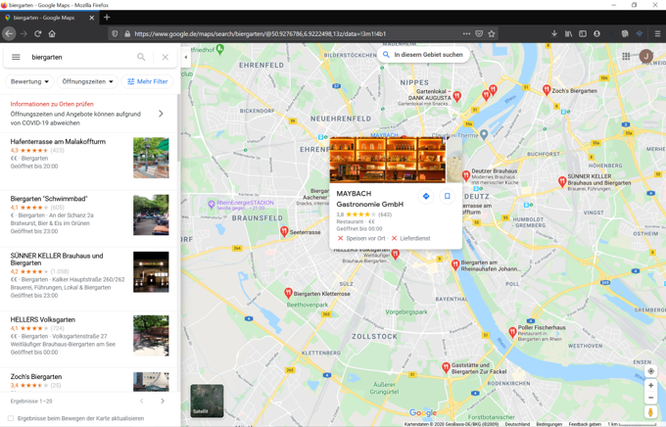The image size is (666, 427).
Task: Open Firefox library icon
Action: (x=568, y=34)
